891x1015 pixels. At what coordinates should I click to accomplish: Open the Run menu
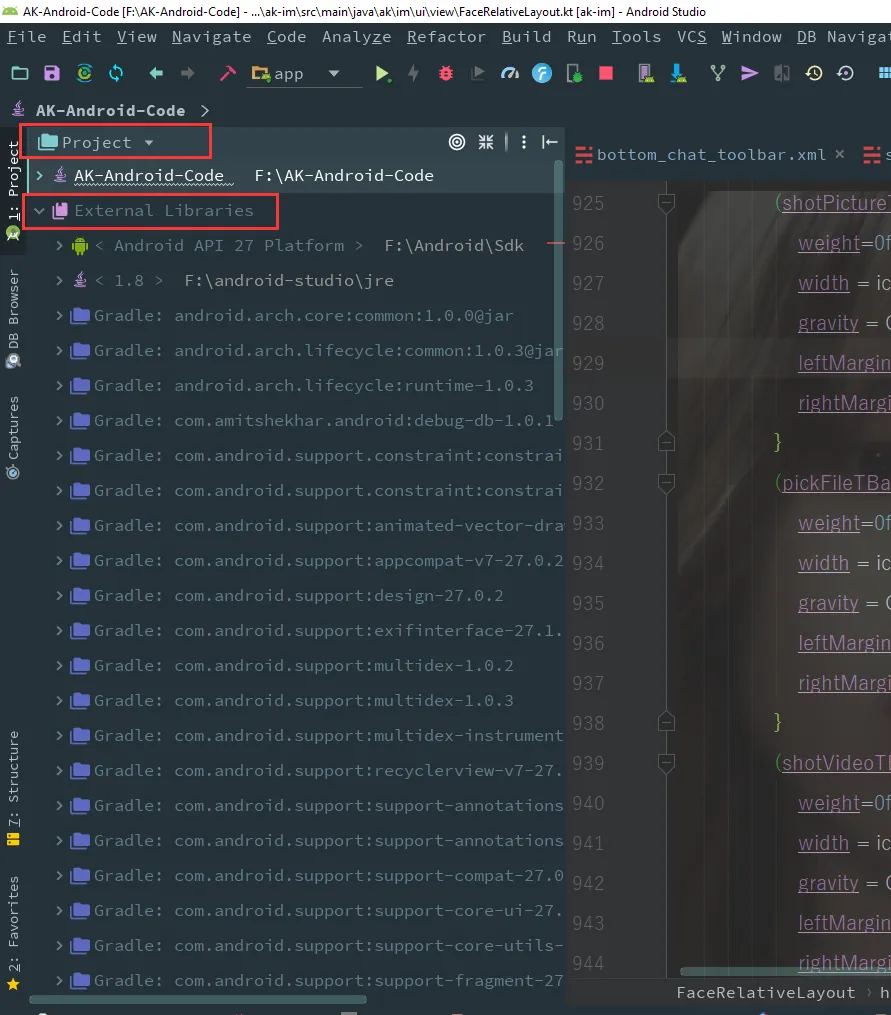point(581,37)
